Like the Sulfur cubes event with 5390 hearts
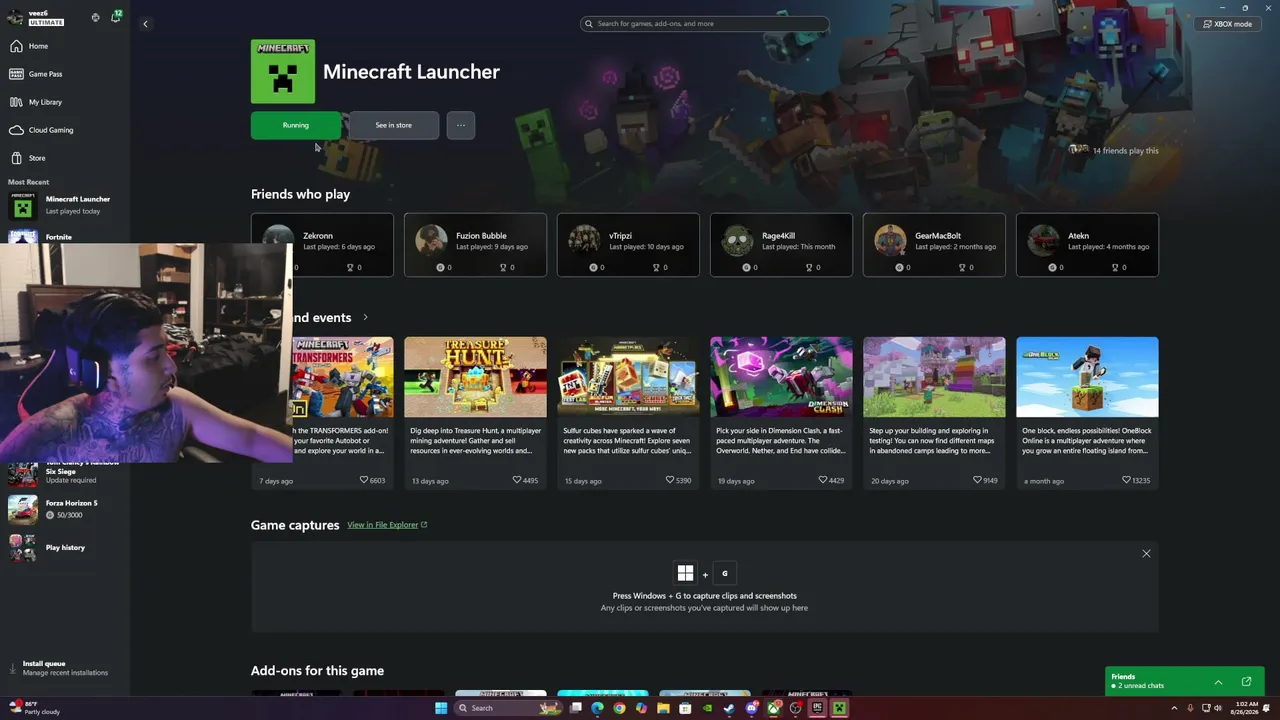This screenshot has height=720, width=1280. point(670,481)
